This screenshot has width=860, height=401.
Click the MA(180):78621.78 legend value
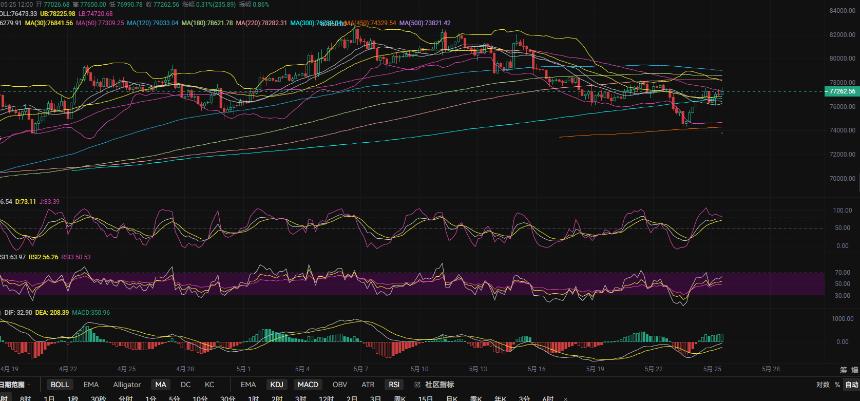coord(207,23)
